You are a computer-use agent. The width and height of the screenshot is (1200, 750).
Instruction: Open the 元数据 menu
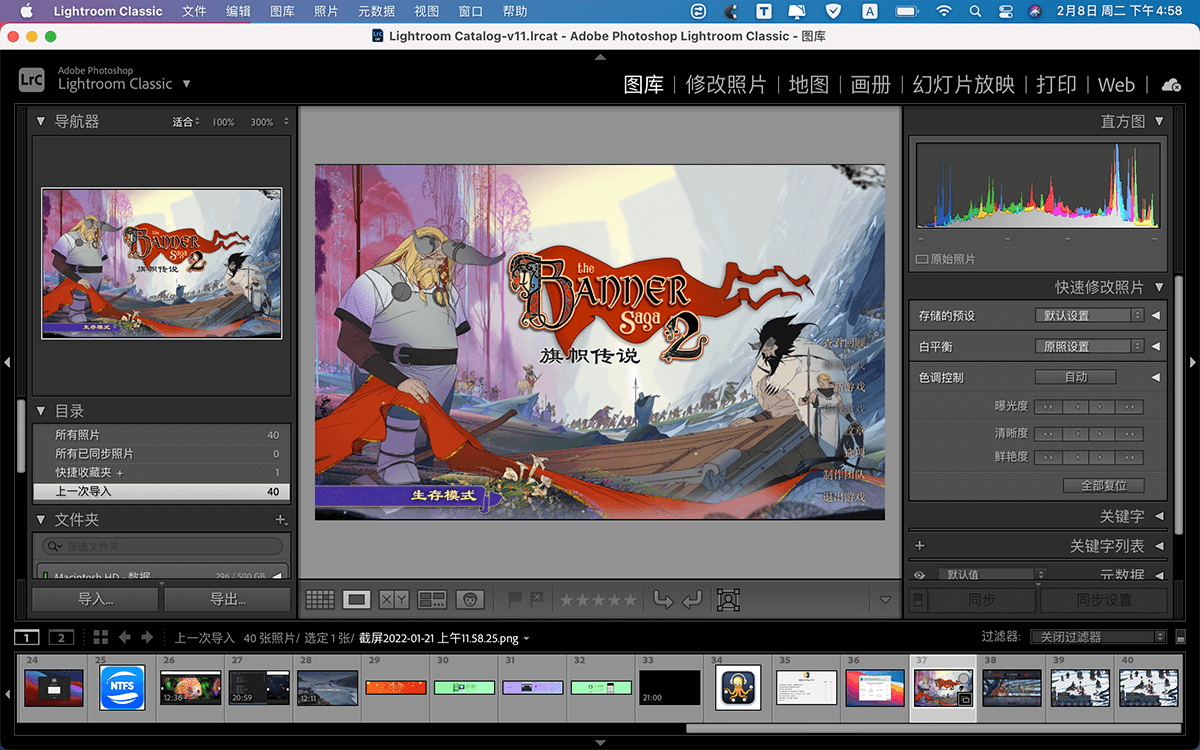click(x=376, y=11)
